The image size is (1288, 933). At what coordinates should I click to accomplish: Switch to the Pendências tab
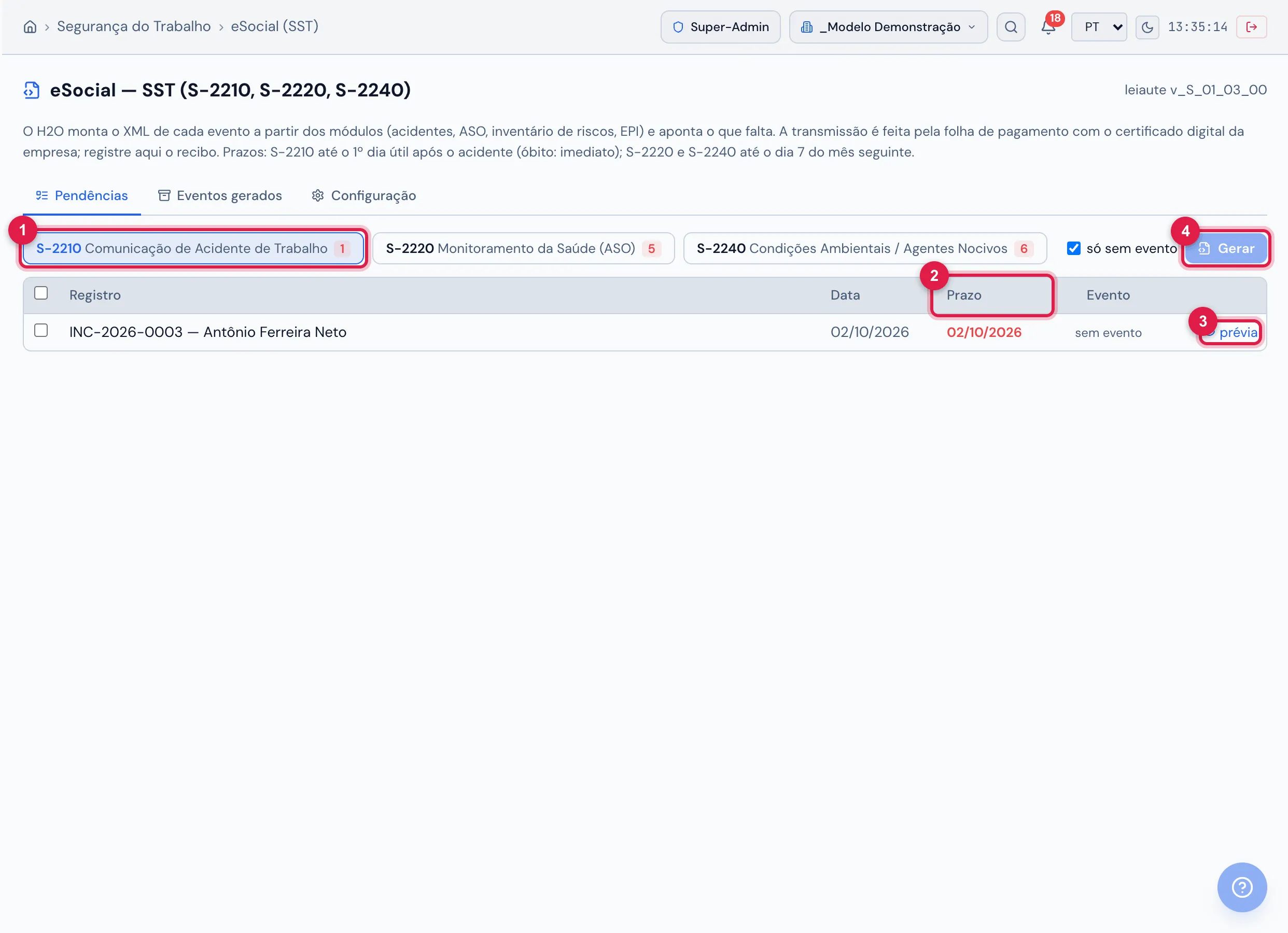point(82,195)
